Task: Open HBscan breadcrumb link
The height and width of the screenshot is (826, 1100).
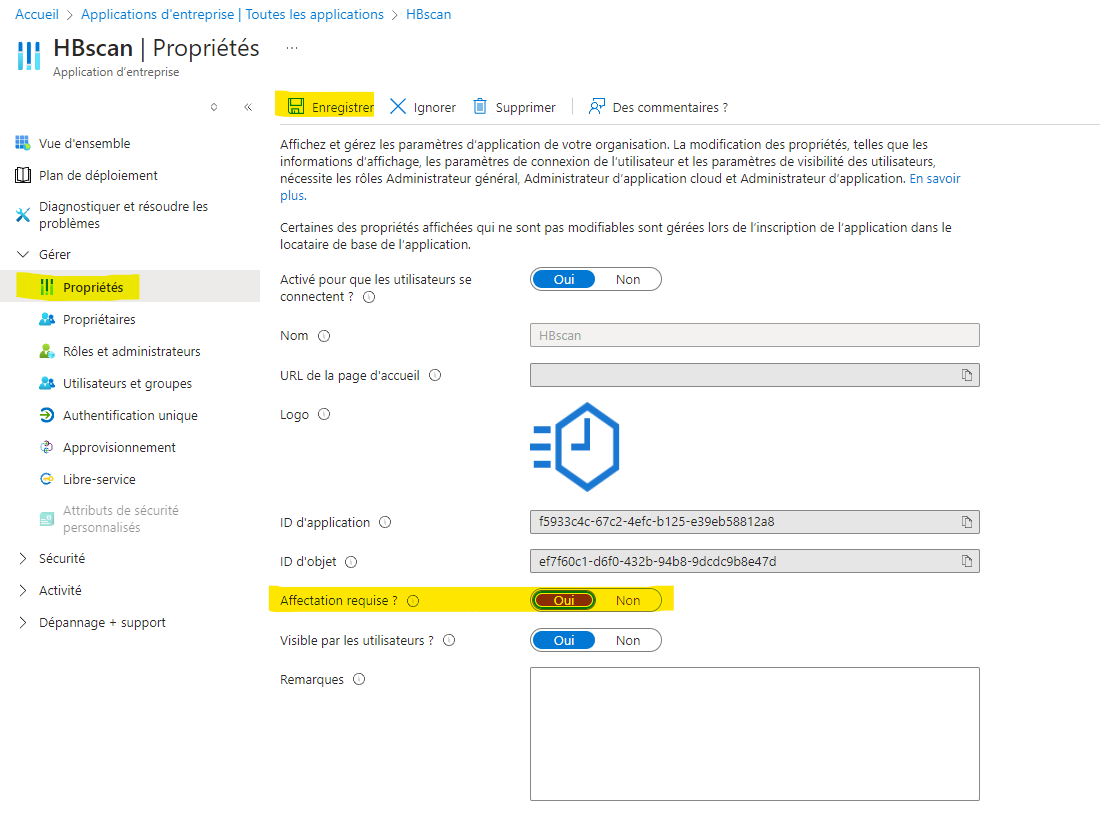Action: (429, 14)
